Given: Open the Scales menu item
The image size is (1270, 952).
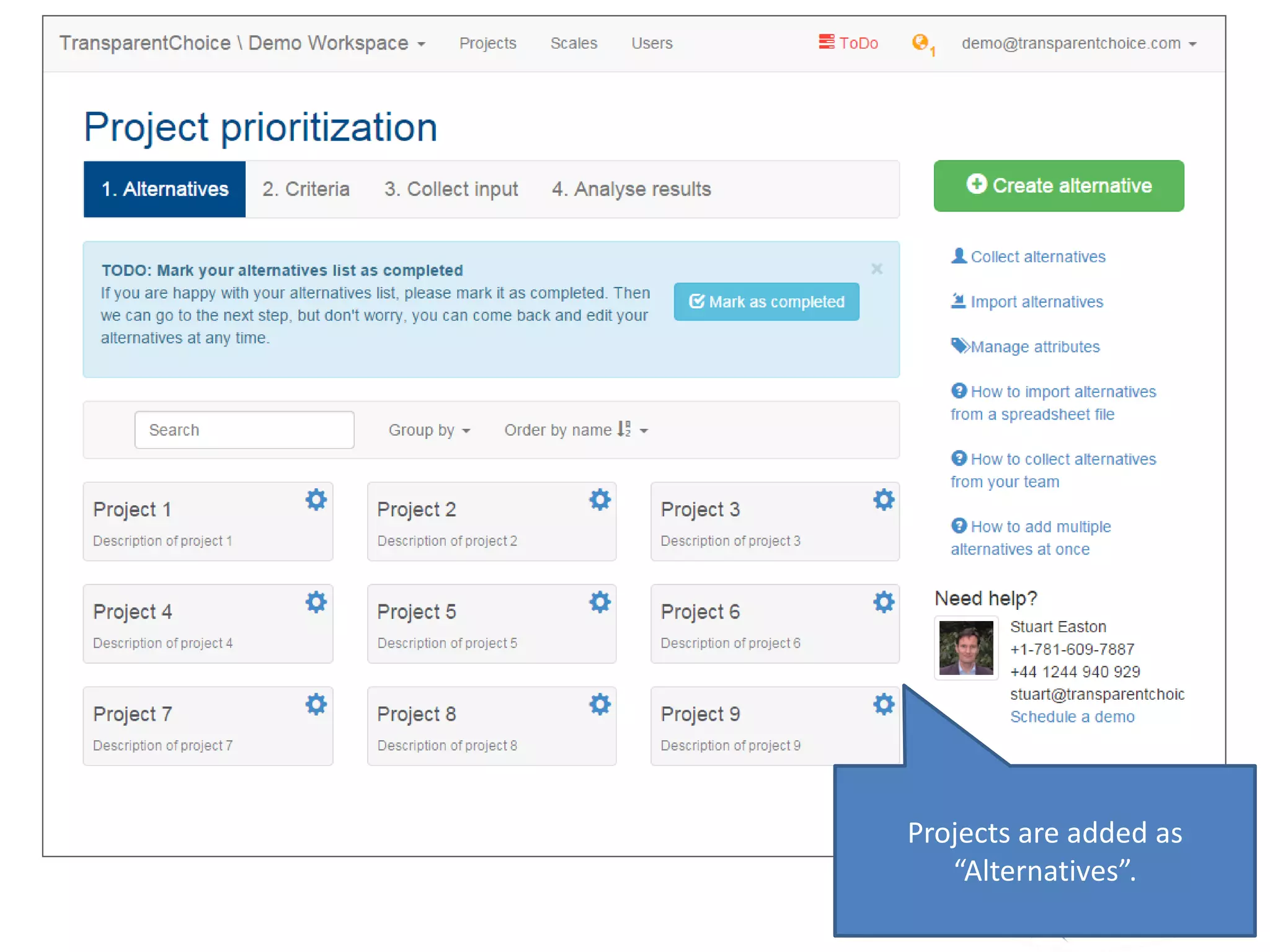Looking at the screenshot, I should [x=573, y=43].
